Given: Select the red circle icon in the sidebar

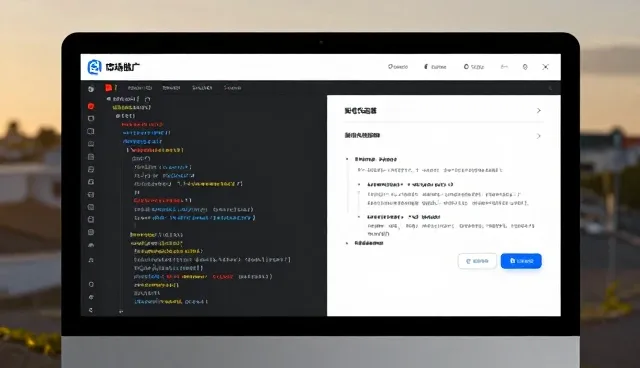Looking at the screenshot, I should (91, 106).
